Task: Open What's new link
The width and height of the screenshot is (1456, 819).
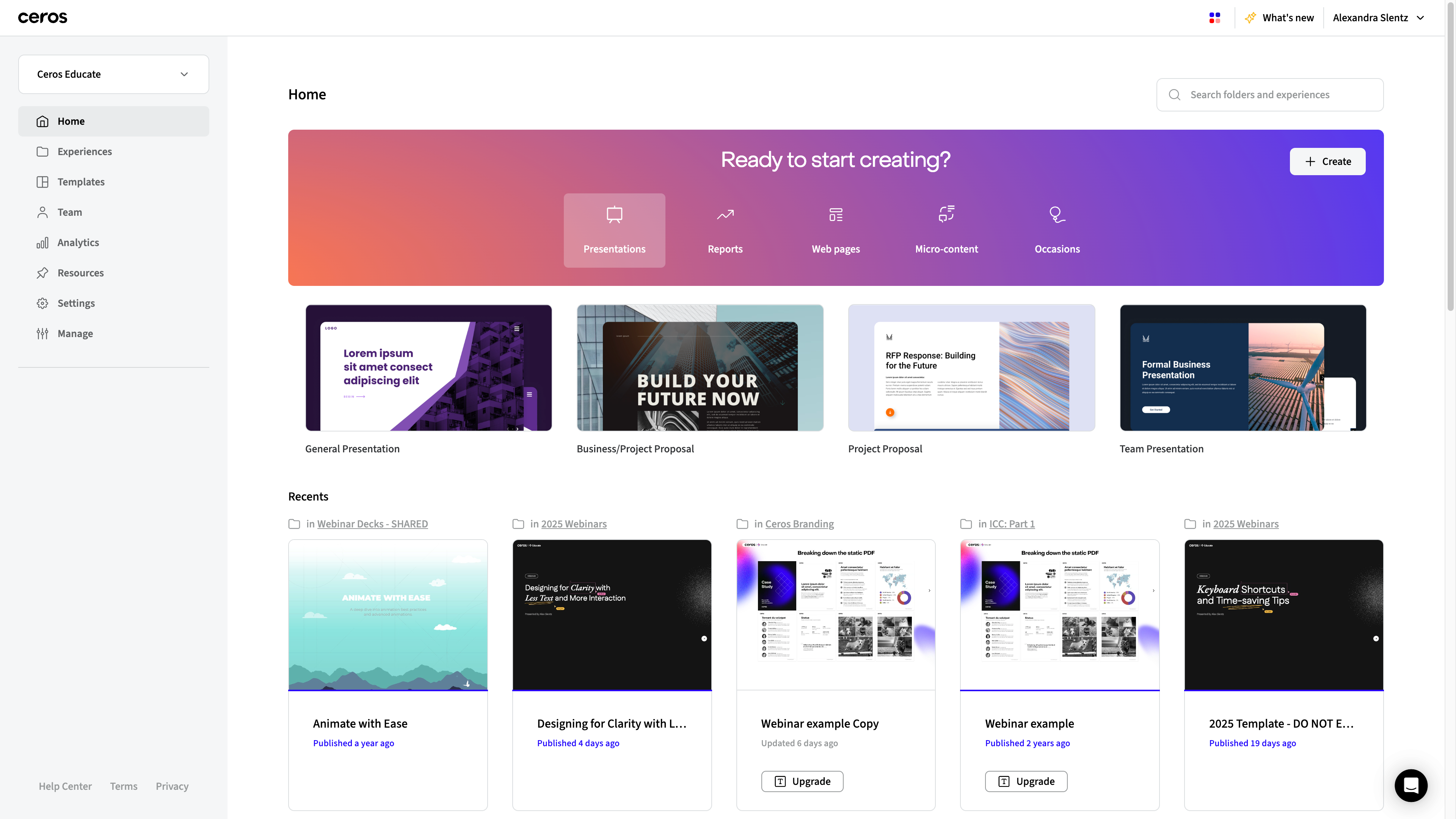Action: [x=1279, y=18]
